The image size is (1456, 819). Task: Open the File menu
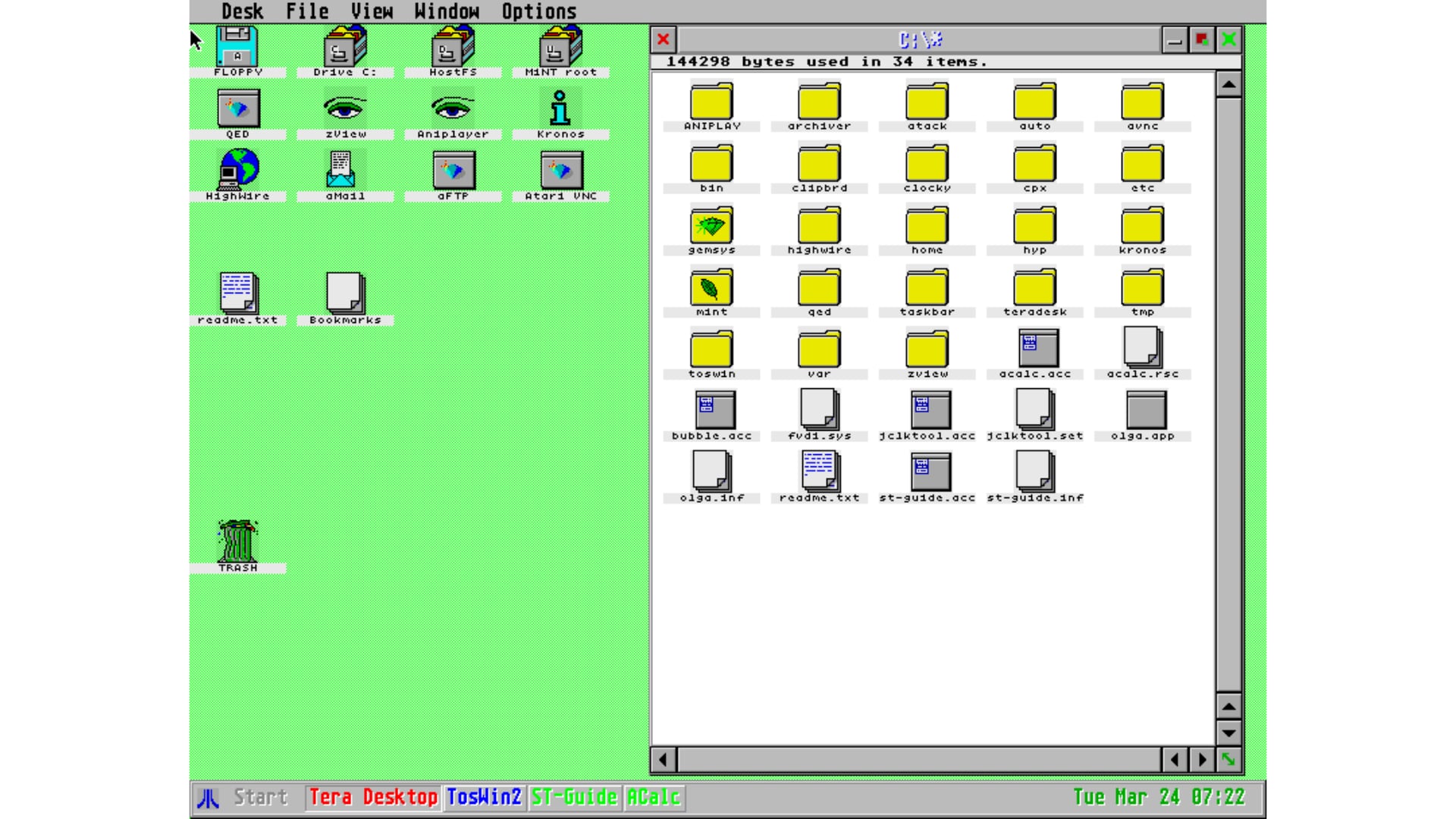click(307, 11)
